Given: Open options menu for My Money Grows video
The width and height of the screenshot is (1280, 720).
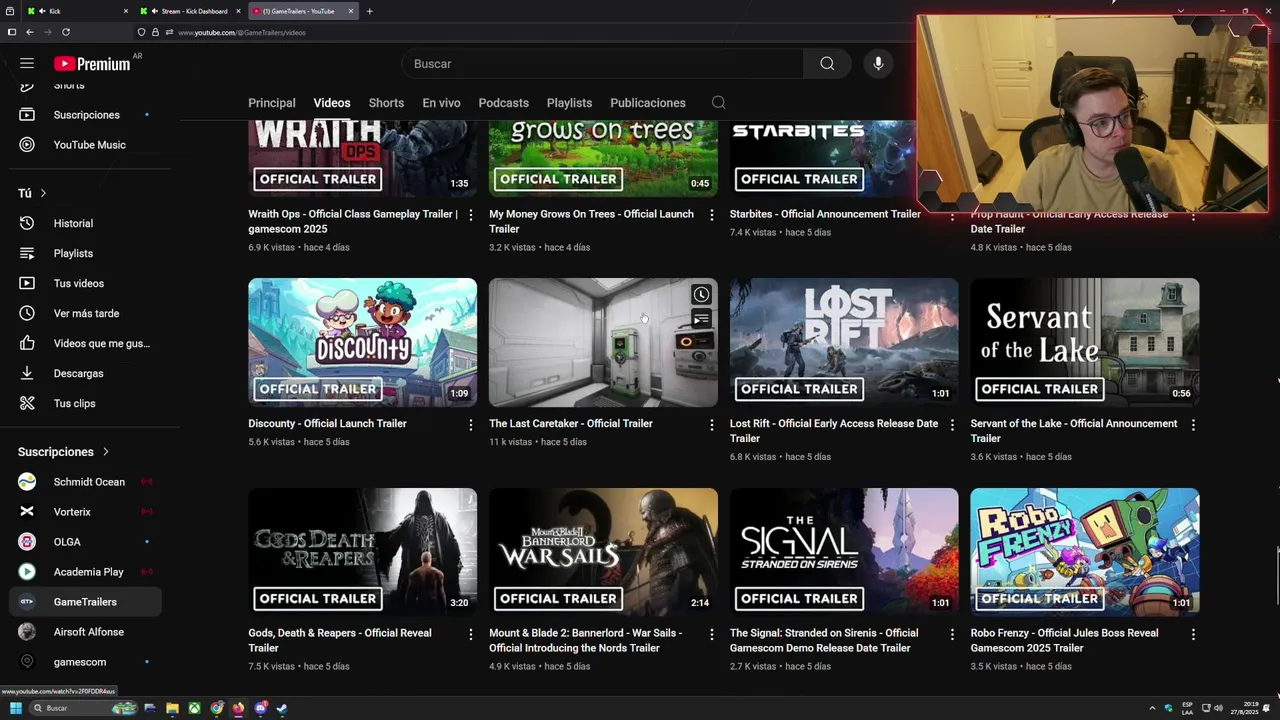Looking at the screenshot, I should point(712,215).
